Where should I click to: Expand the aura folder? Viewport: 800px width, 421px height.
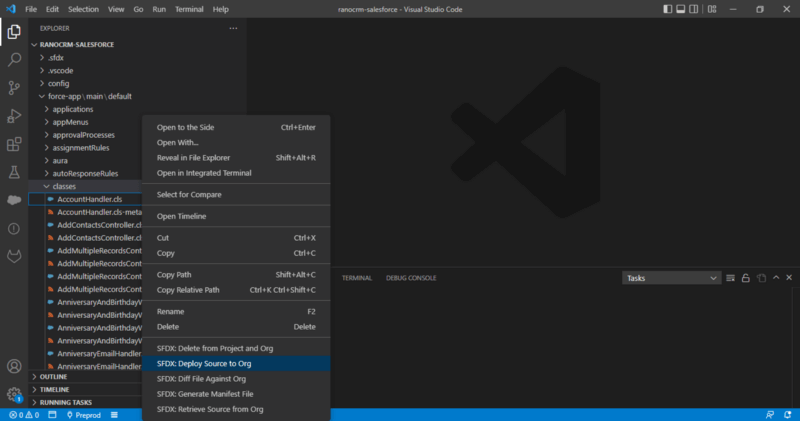click(60, 160)
